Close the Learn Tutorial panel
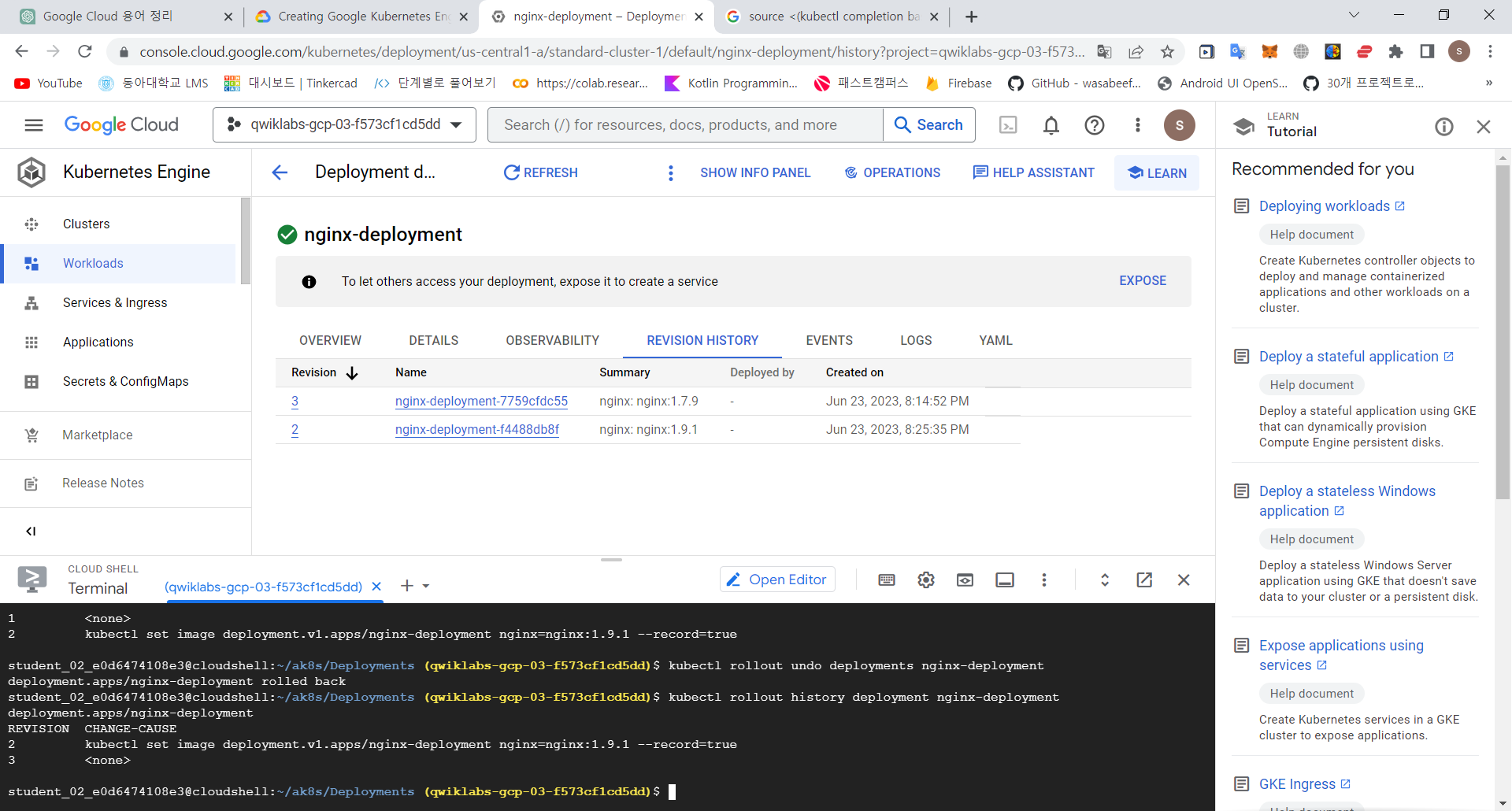 [x=1484, y=127]
